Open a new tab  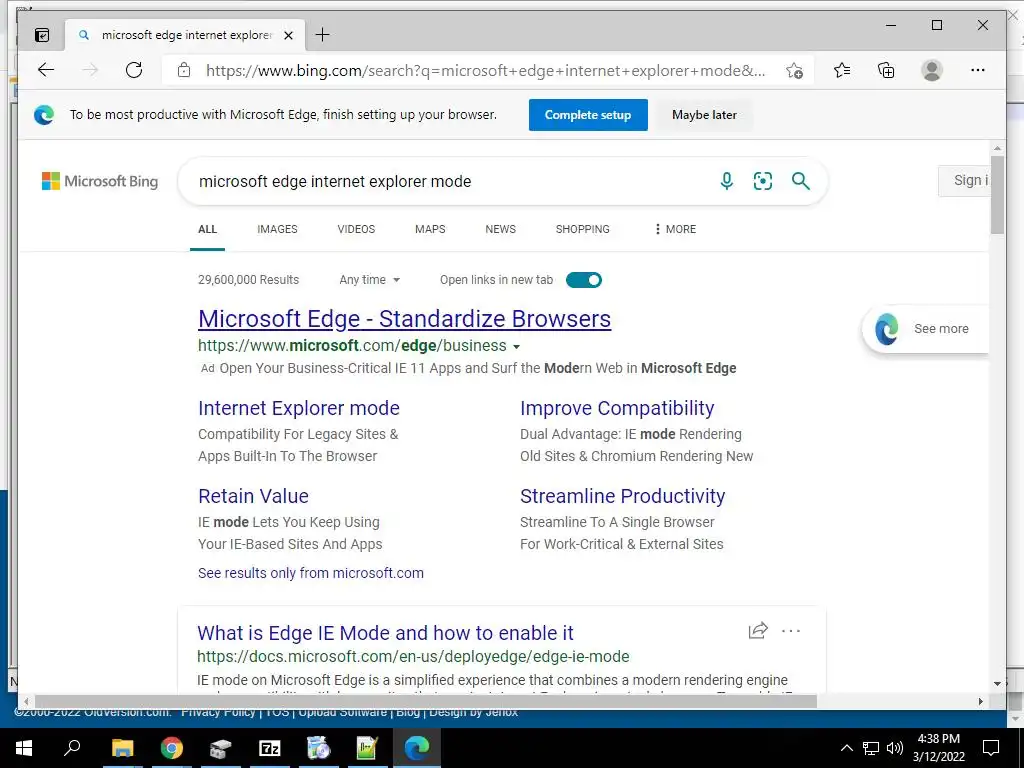(323, 35)
